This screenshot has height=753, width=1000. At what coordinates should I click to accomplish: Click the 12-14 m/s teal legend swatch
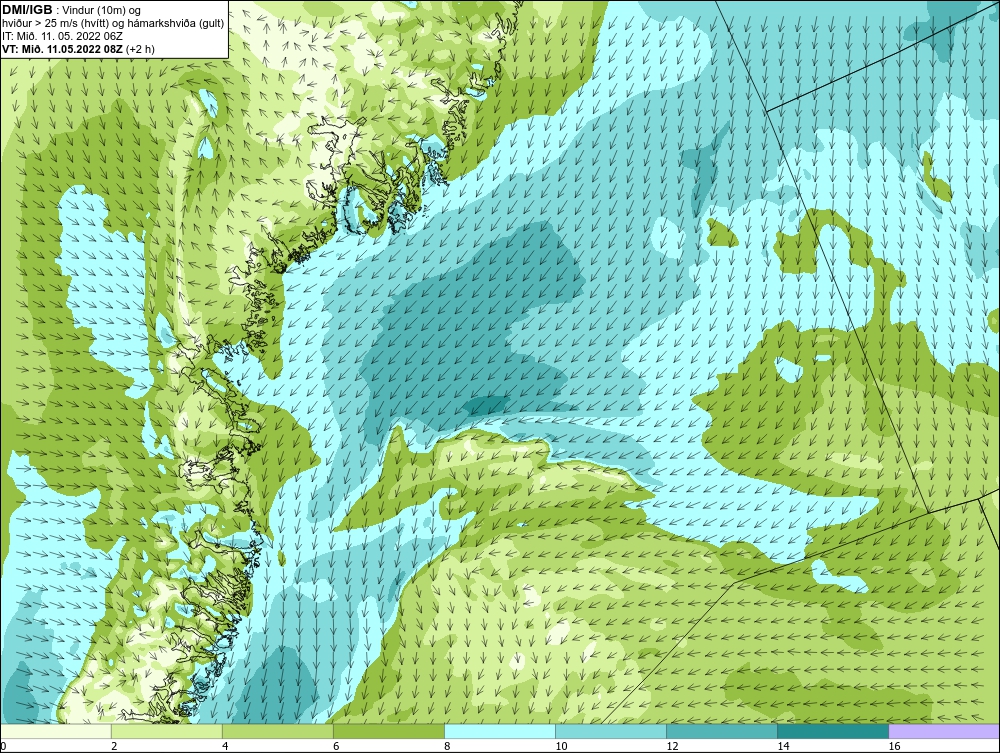[722, 731]
